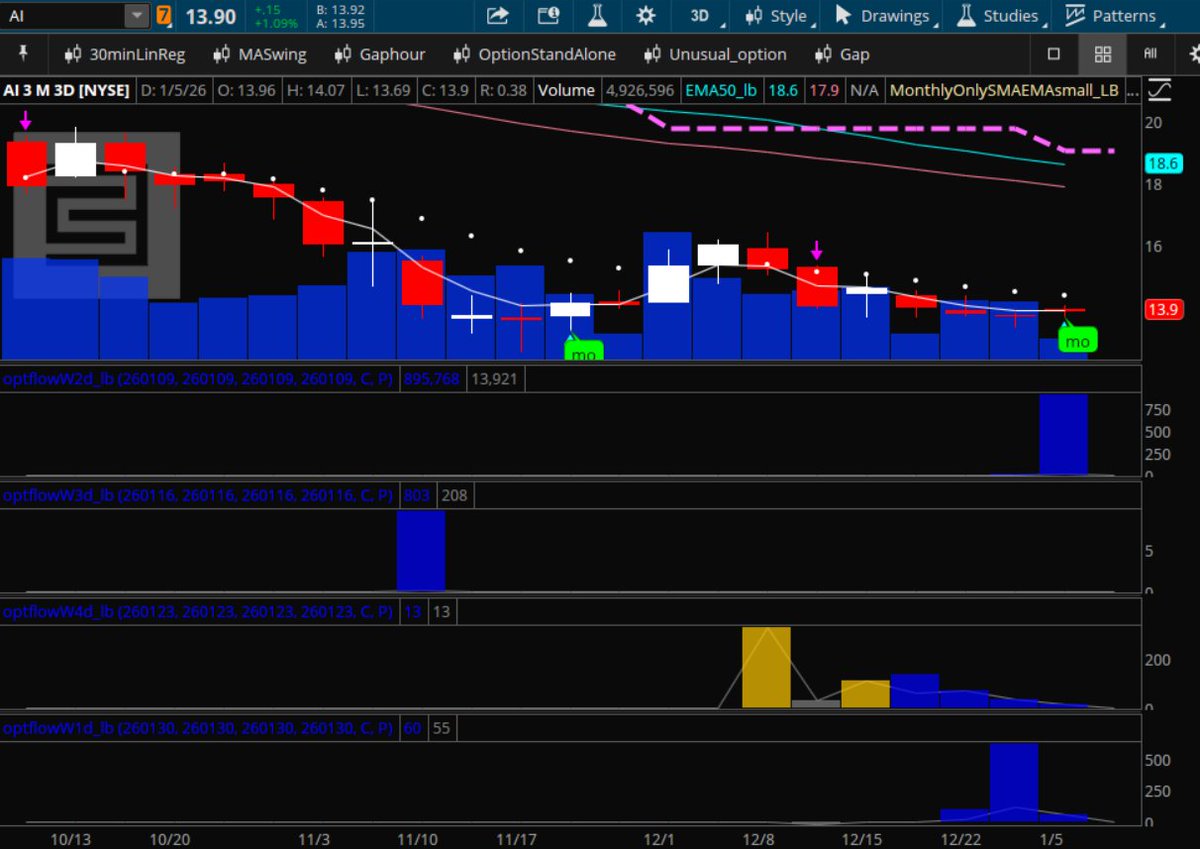
Task: Click the 803 value in optflowW3d
Action: (416, 495)
